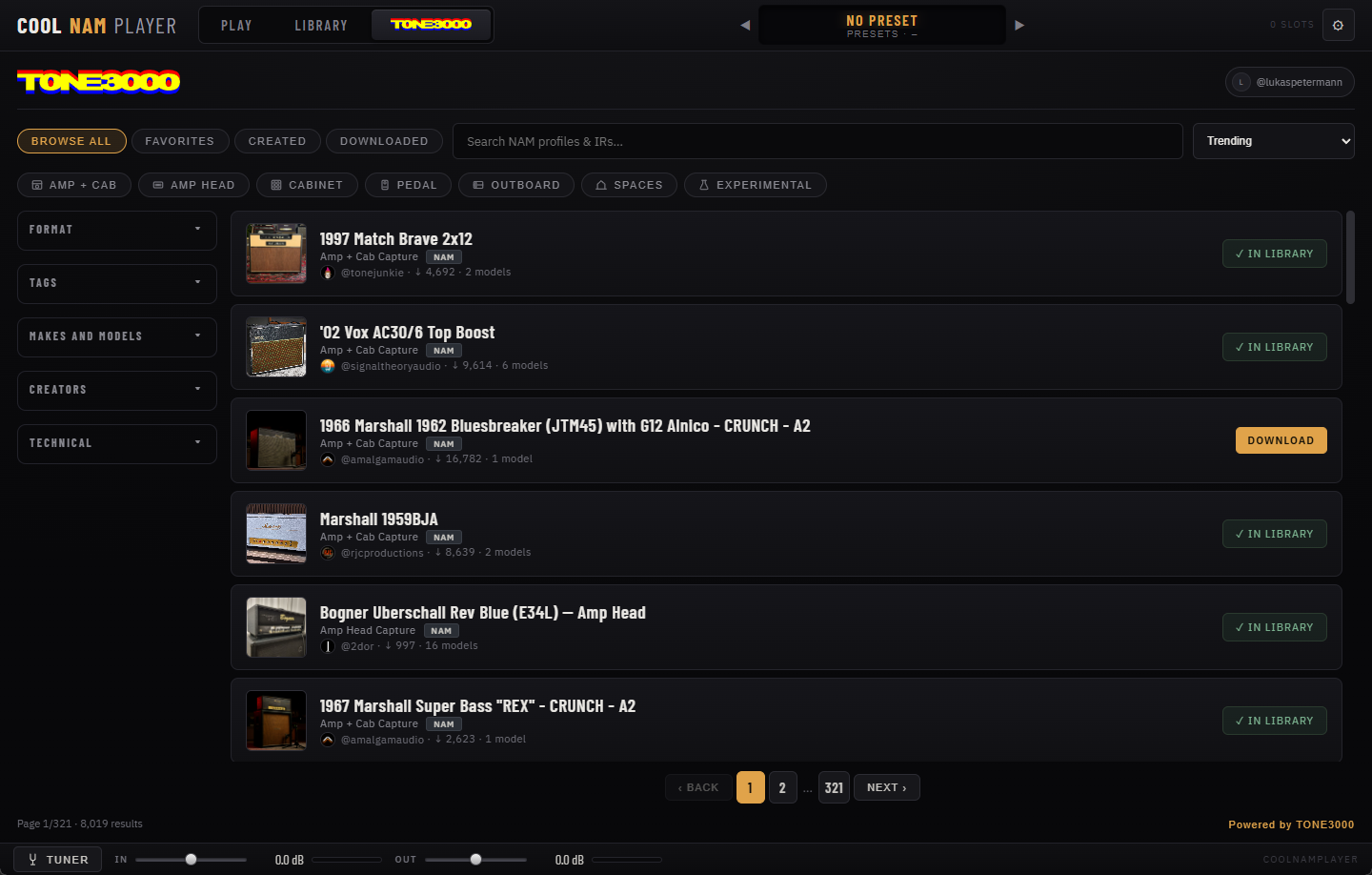The height and width of the screenshot is (875, 1372).
Task: Click the output gain slider knob
Action: point(475,860)
